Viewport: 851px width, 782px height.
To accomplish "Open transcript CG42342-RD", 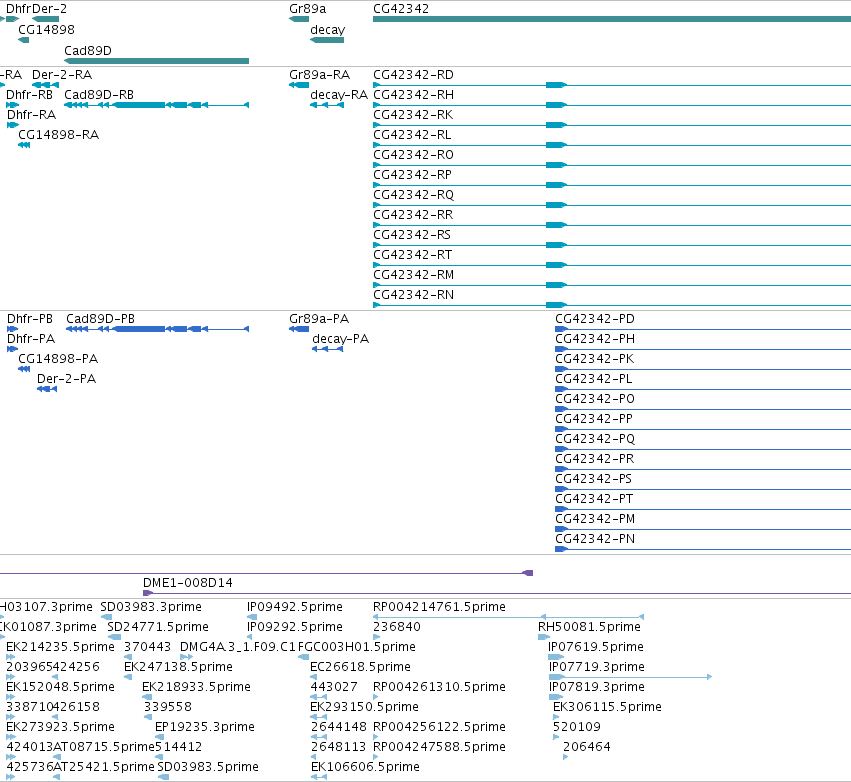I will [414, 74].
